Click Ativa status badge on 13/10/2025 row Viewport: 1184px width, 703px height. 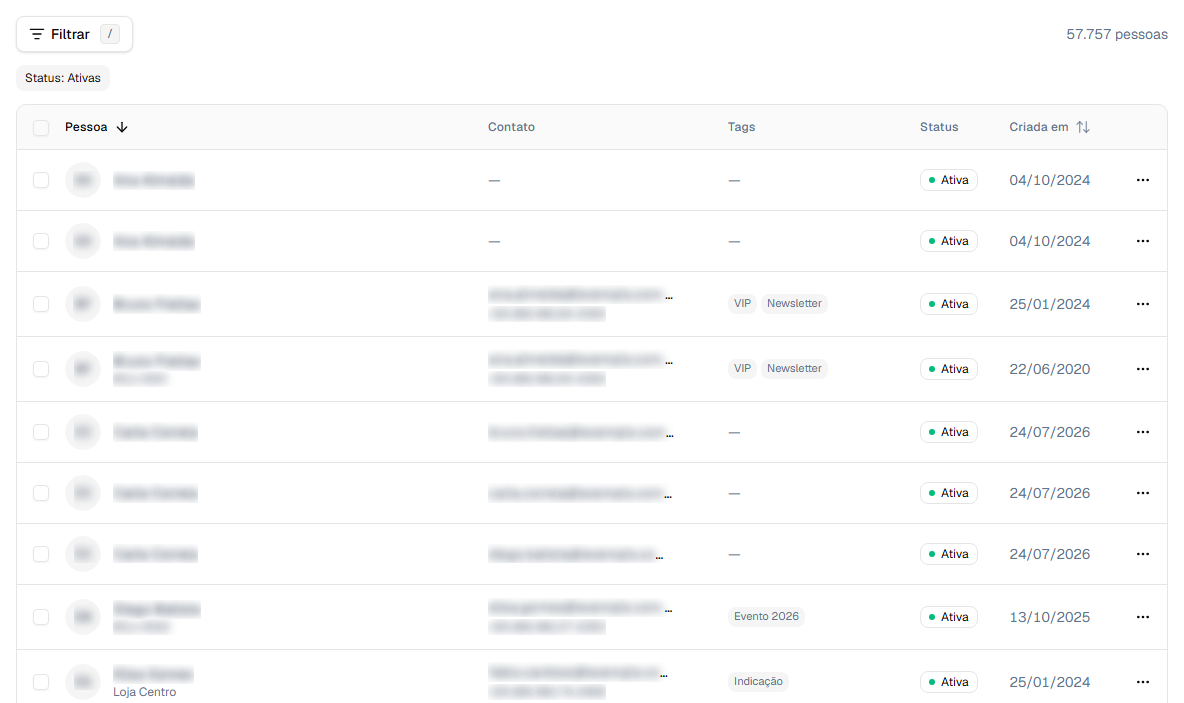click(948, 617)
